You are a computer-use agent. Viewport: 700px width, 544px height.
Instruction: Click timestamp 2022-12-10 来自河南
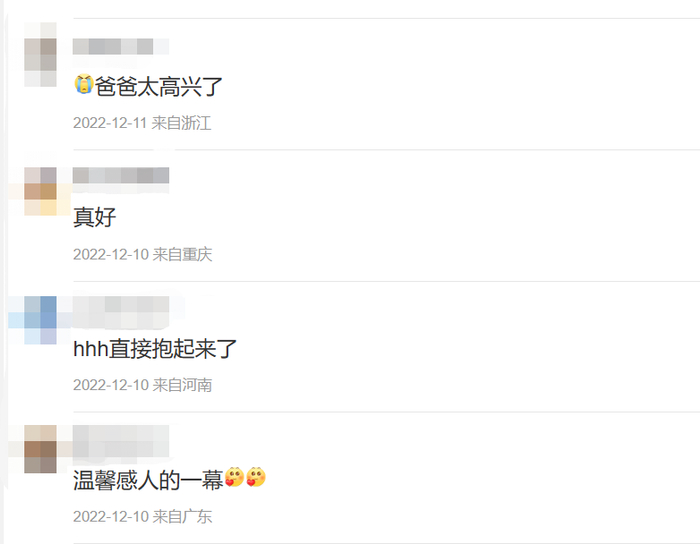coord(142,385)
